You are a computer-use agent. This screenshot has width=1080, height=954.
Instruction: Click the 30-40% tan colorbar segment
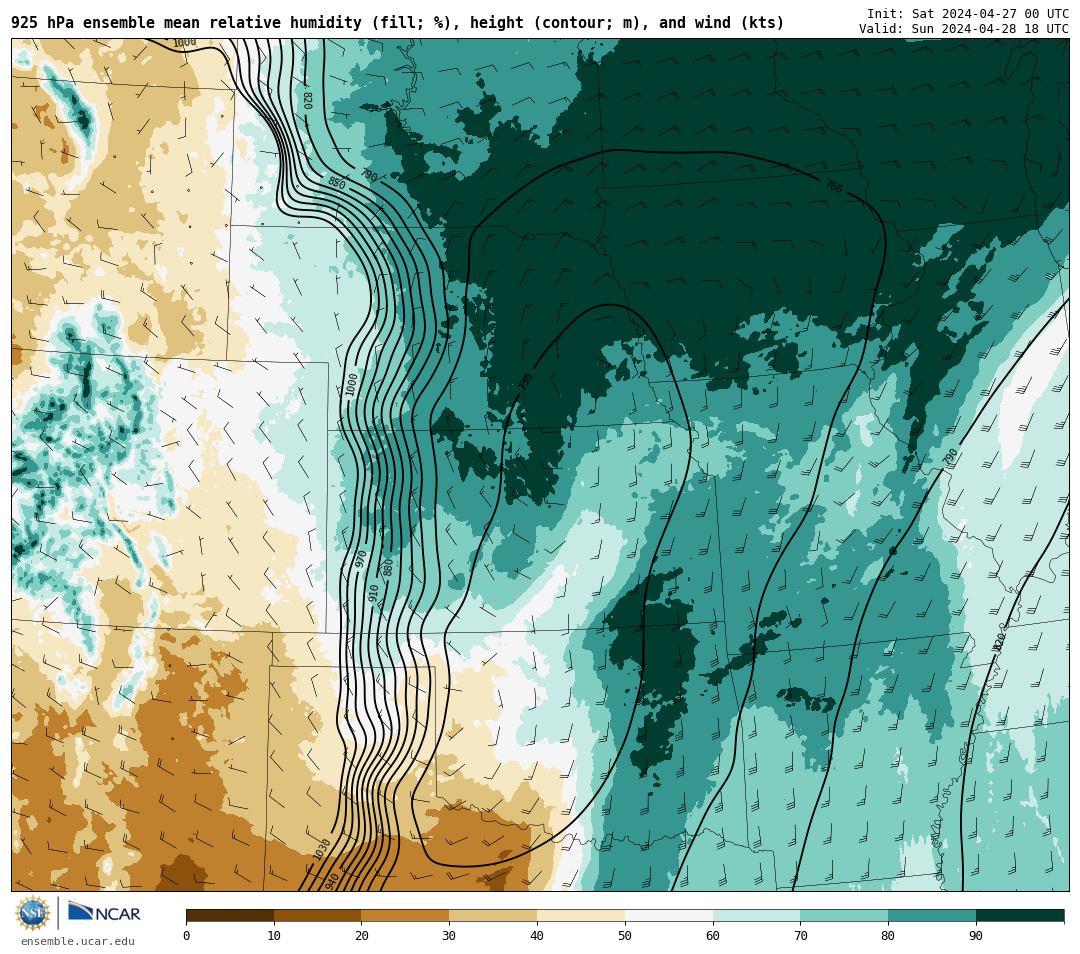(x=493, y=915)
